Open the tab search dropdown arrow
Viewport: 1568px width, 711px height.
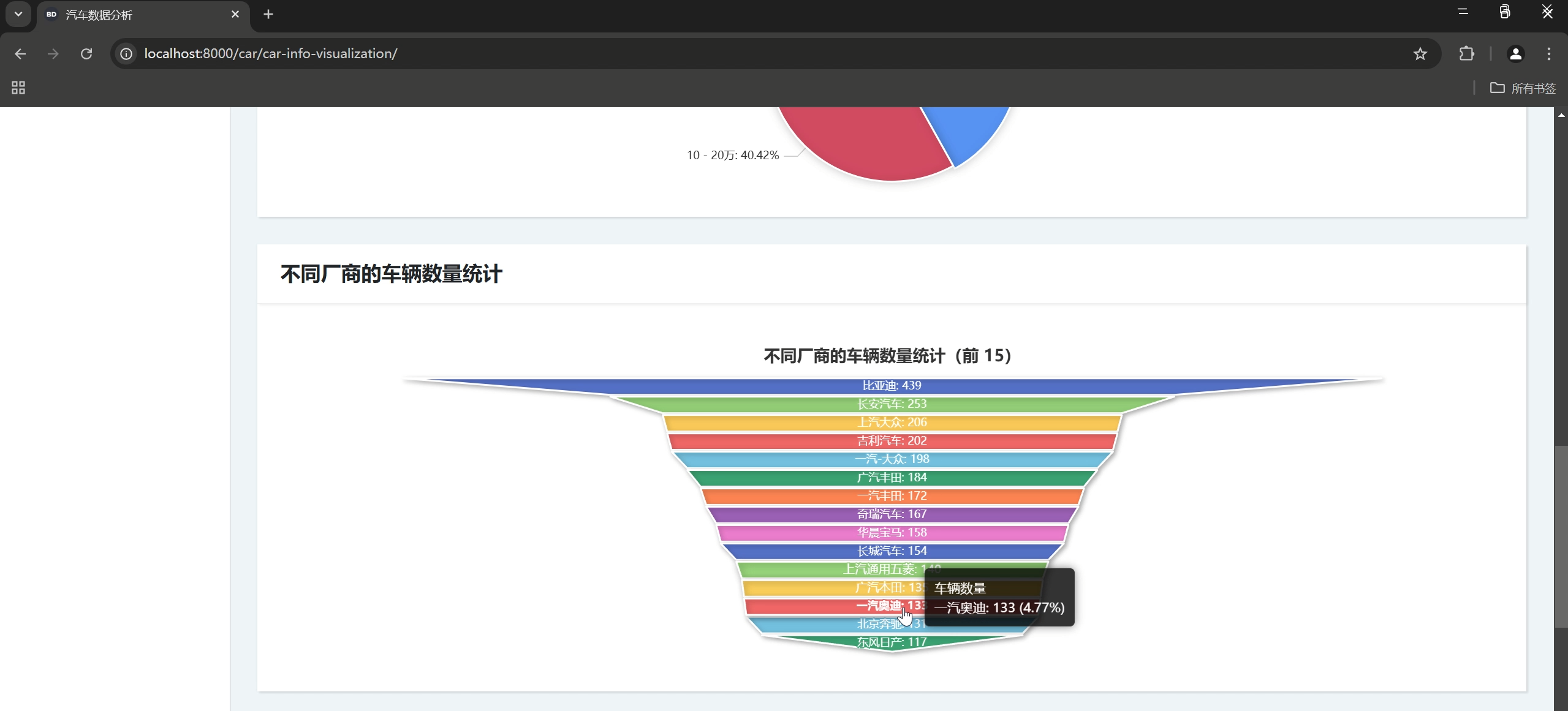click(18, 14)
